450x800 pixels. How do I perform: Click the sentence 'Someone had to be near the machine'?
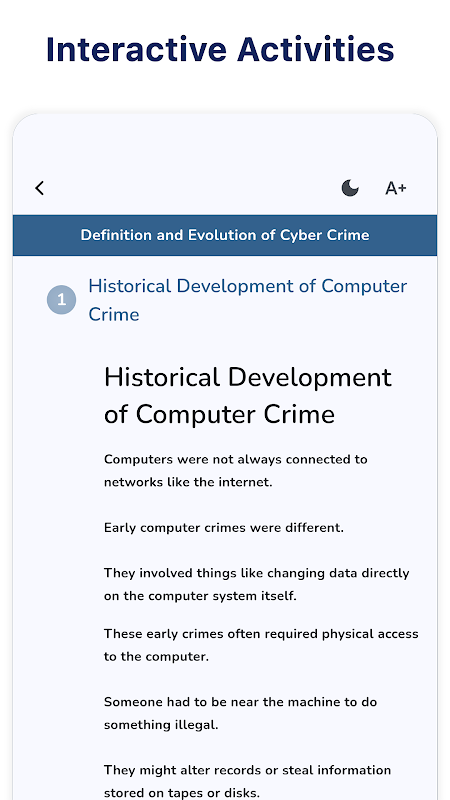[240, 713]
